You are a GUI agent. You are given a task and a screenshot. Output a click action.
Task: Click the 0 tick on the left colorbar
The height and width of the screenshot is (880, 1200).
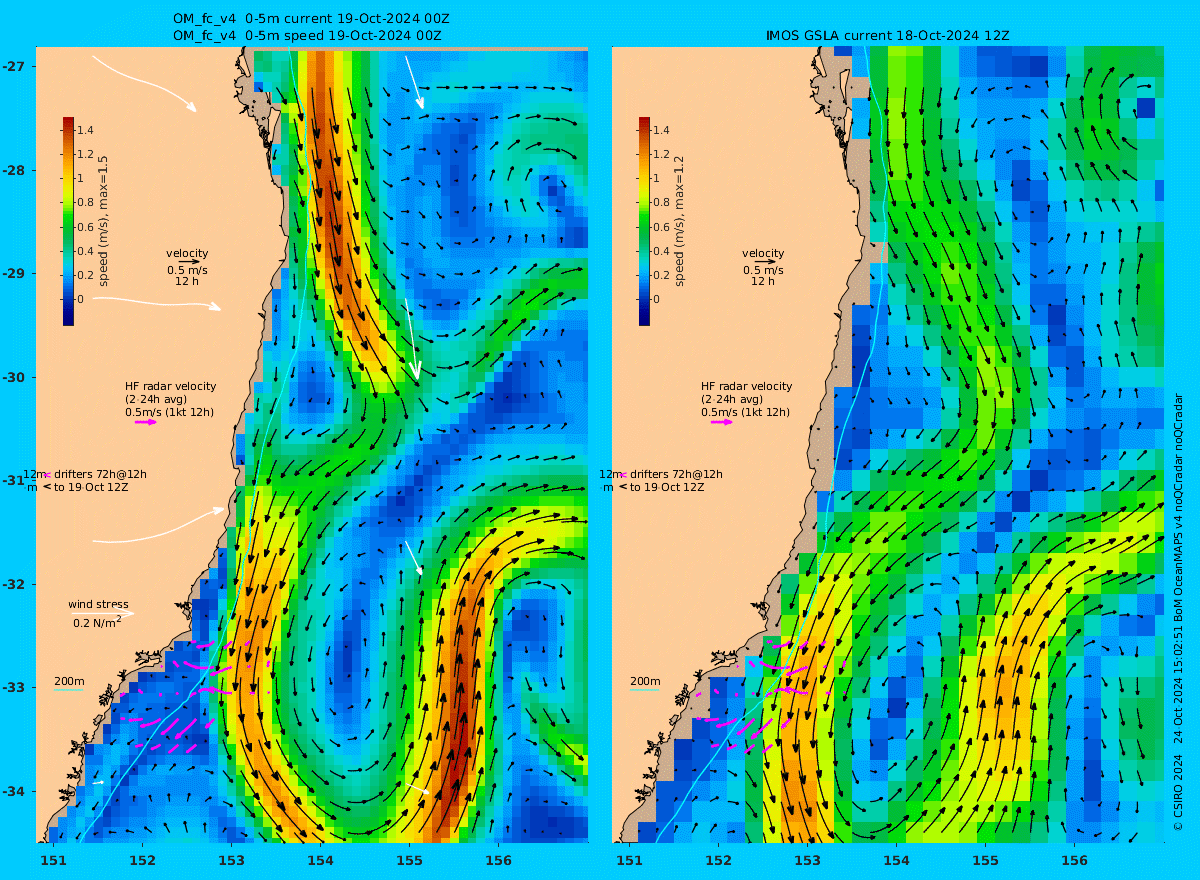(x=82, y=299)
